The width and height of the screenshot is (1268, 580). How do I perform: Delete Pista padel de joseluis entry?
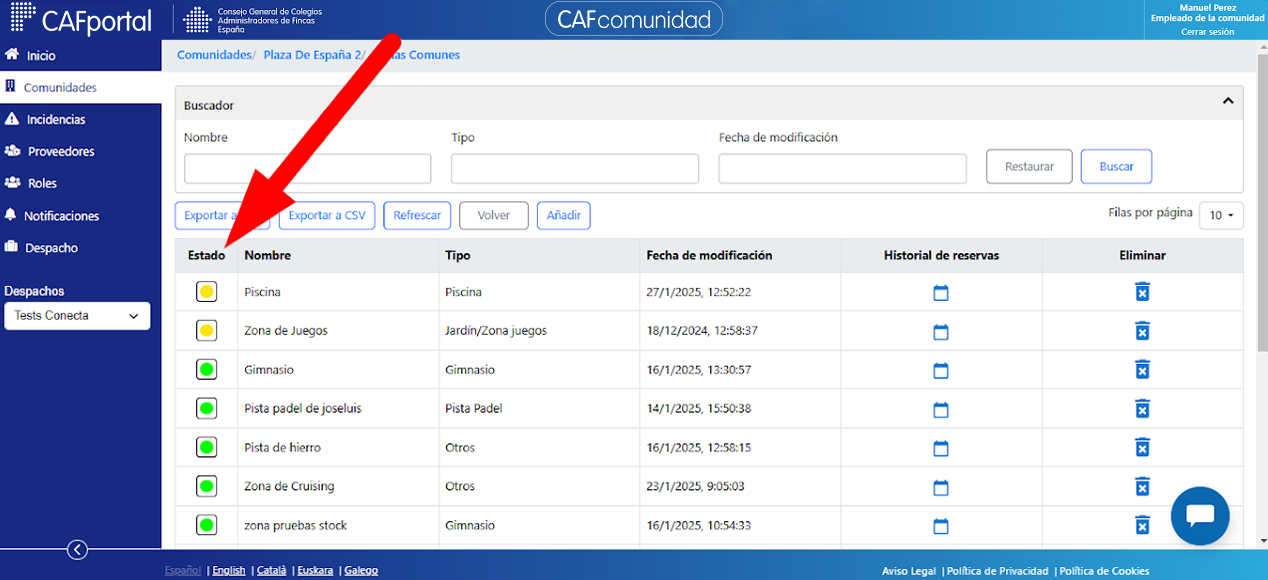1142,408
